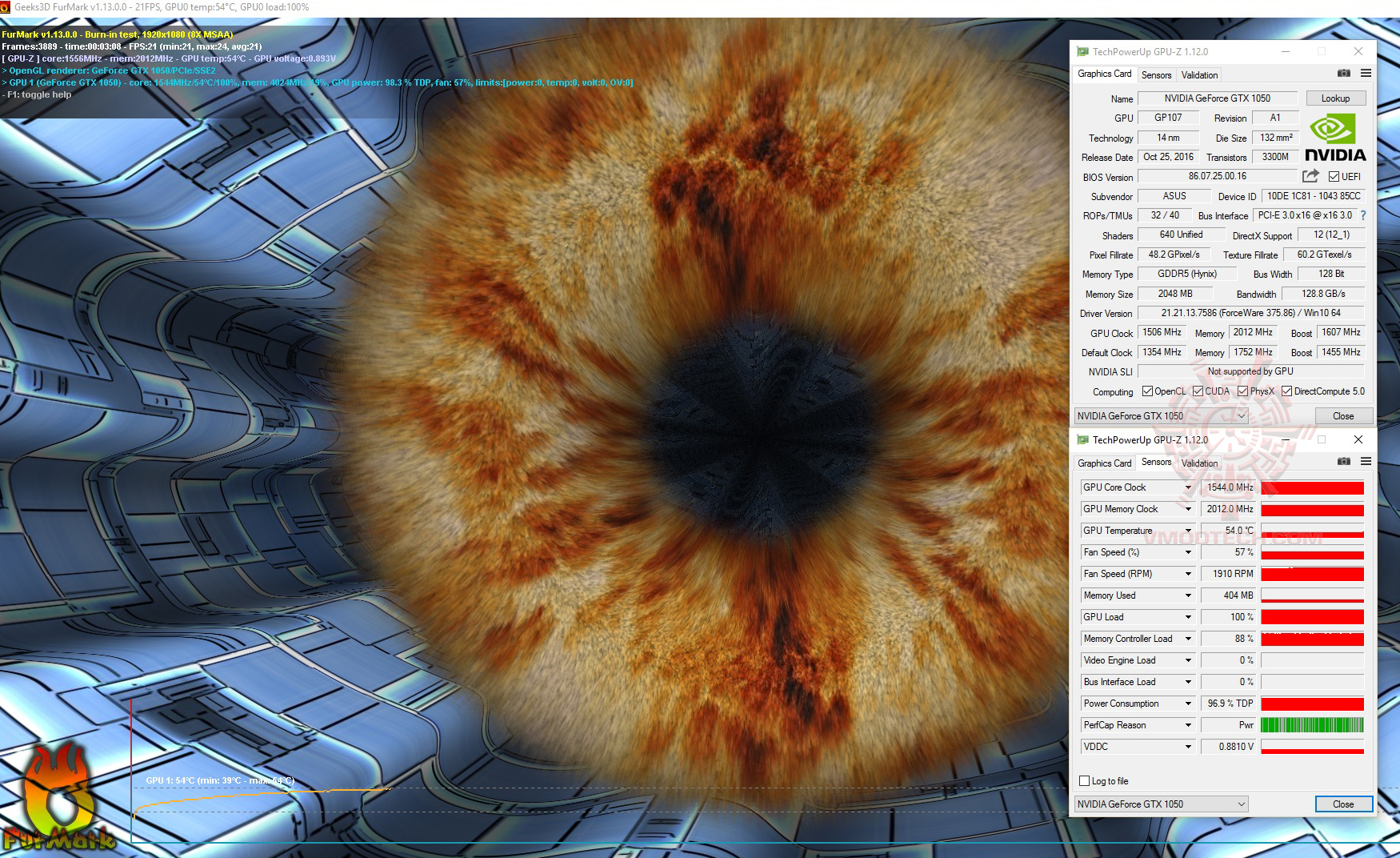This screenshot has height=858, width=1400.
Task: Expand the Memory Controller Load sensor dropdown
Action: coord(1188,639)
